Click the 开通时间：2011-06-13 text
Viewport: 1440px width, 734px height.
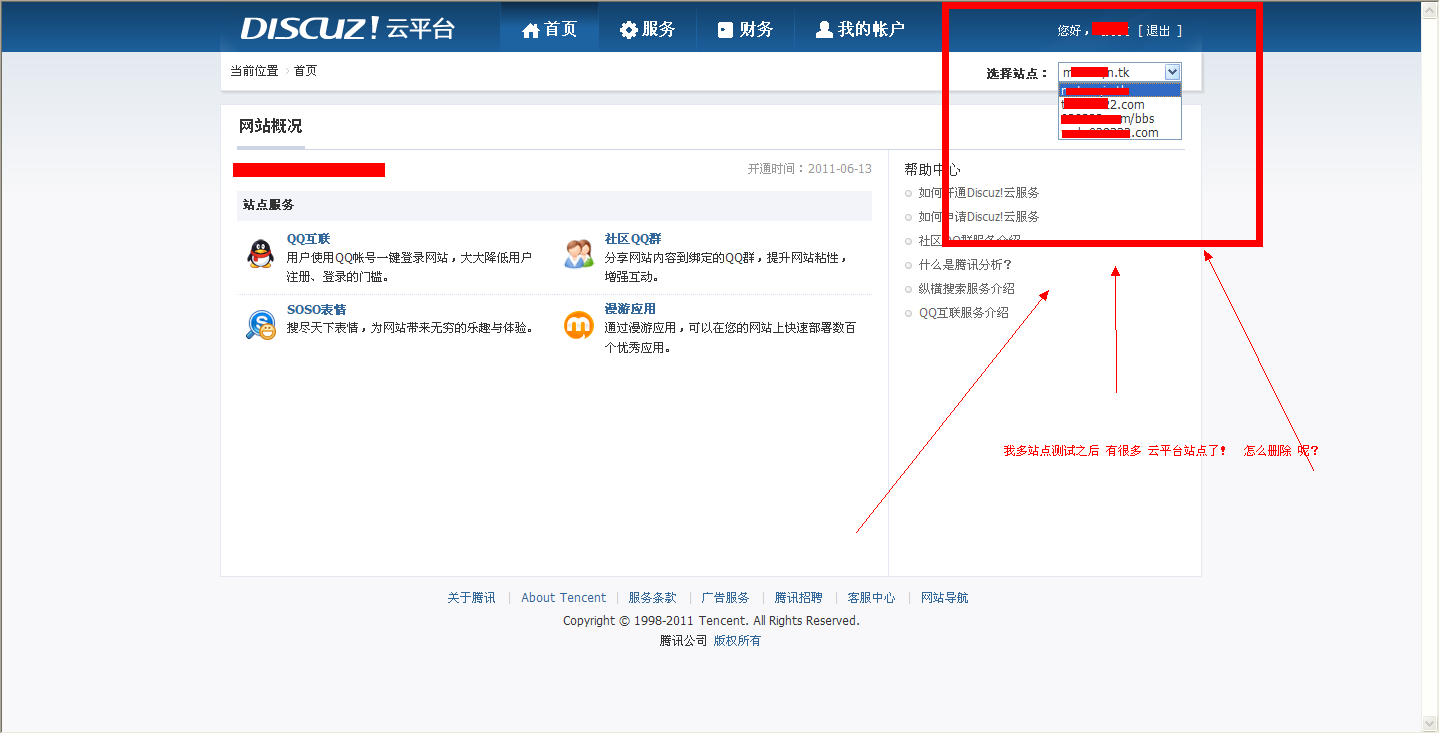(809, 169)
